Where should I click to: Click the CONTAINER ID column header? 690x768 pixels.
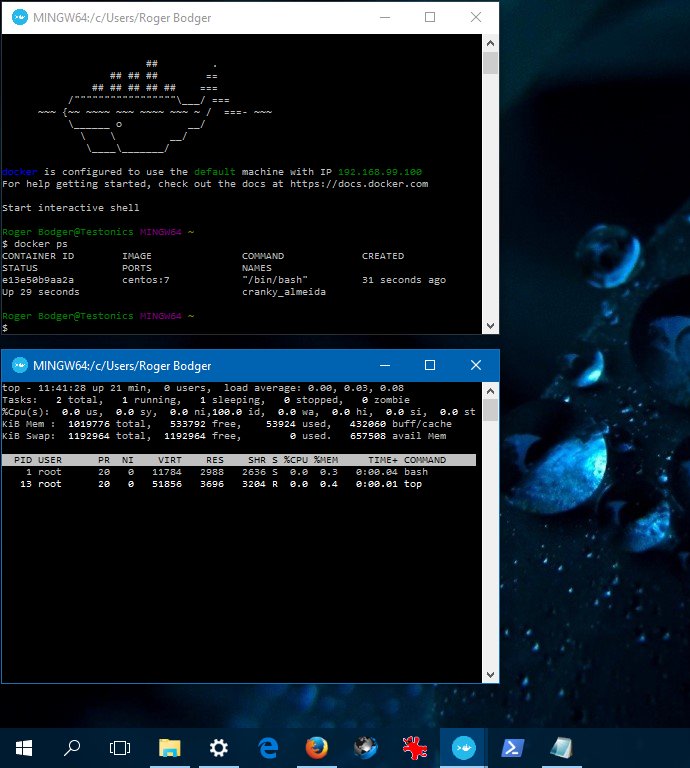[x=38, y=256]
